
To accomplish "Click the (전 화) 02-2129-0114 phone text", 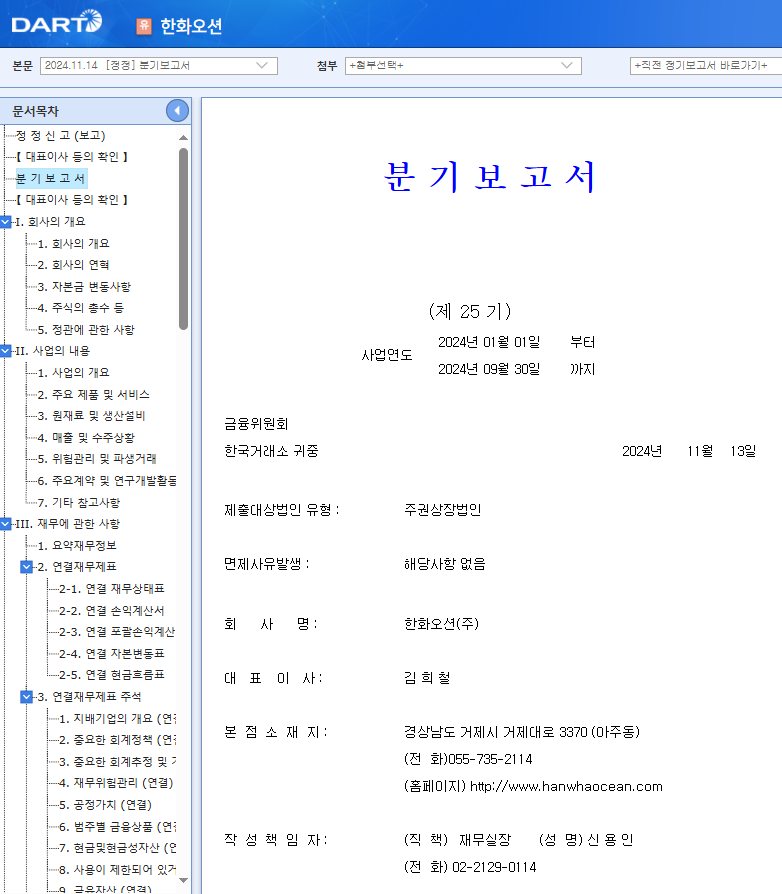I will click(x=470, y=867).
